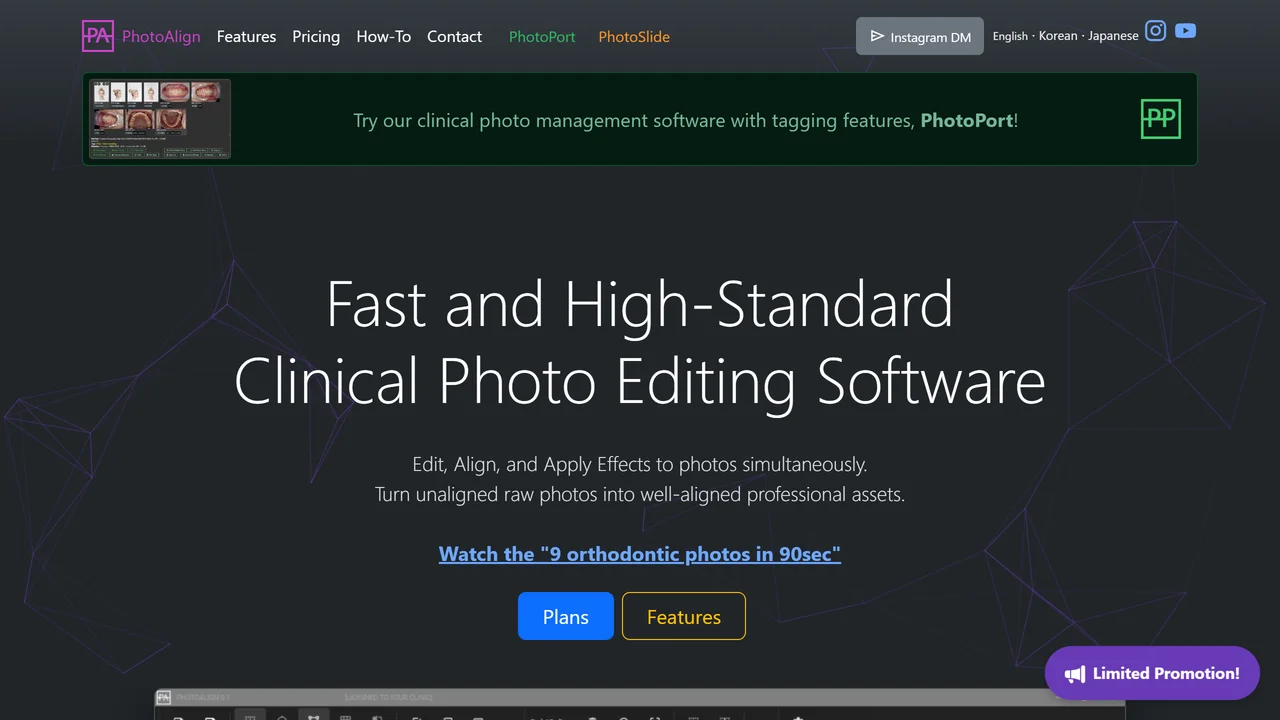Click the "Turn unaligned raw photos" subtitle line
Screen dimensions: 1280x720
(640, 494)
